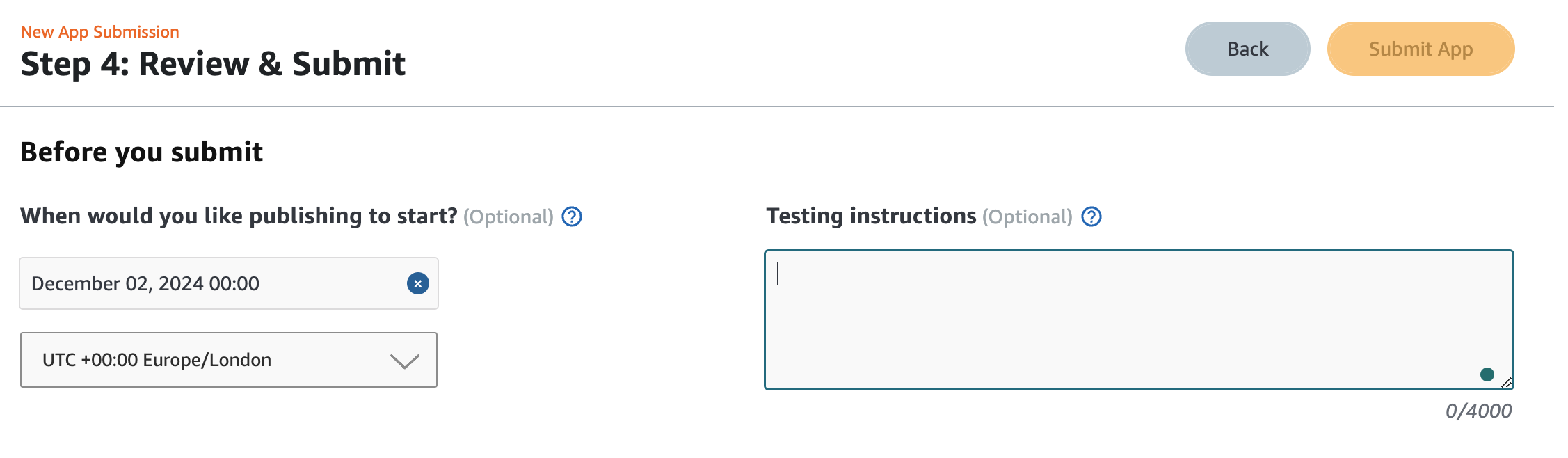1568x458 pixels.
Task: Follow the New App Submission breadcrumb
Action: [x=100, y=31]
